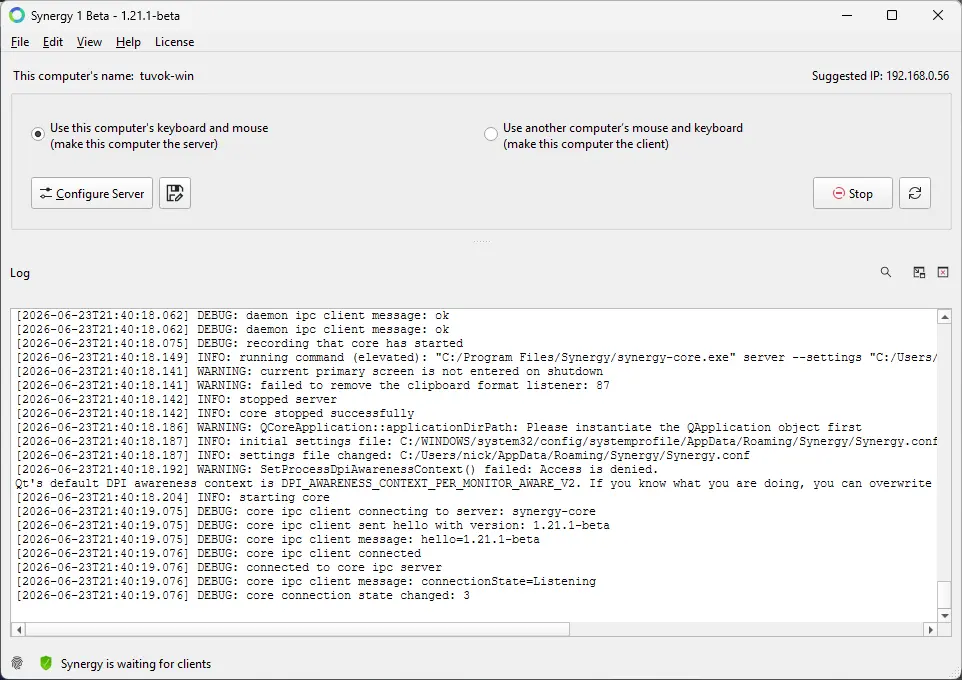Image resolution: width=962 pixels, height=680 pixels.
Task: Click the log's vertical scrollbar up arrow
Action: click(945, 317)
